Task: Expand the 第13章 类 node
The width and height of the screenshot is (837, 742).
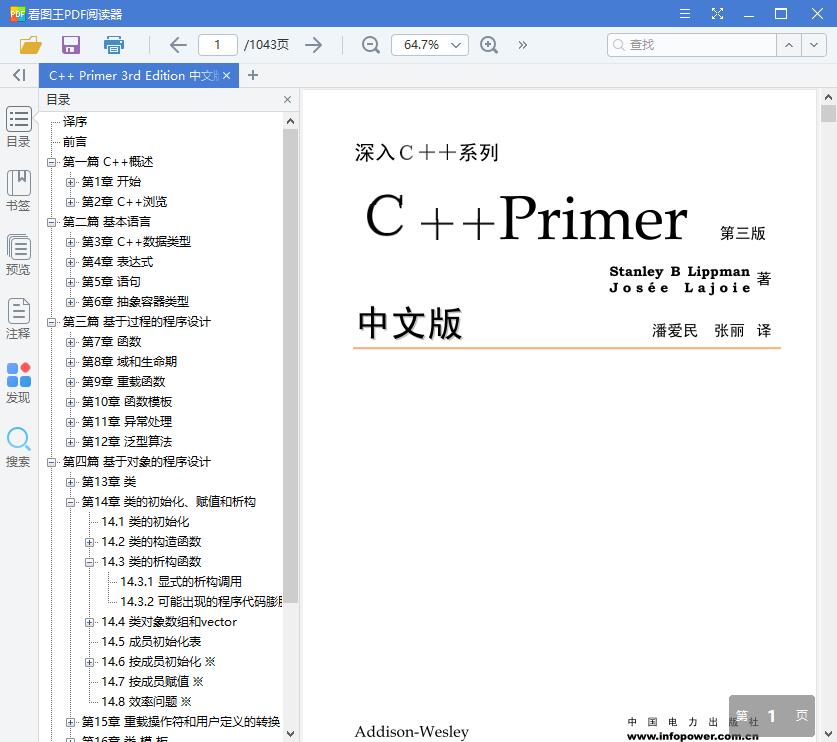Action: (70, 482)
